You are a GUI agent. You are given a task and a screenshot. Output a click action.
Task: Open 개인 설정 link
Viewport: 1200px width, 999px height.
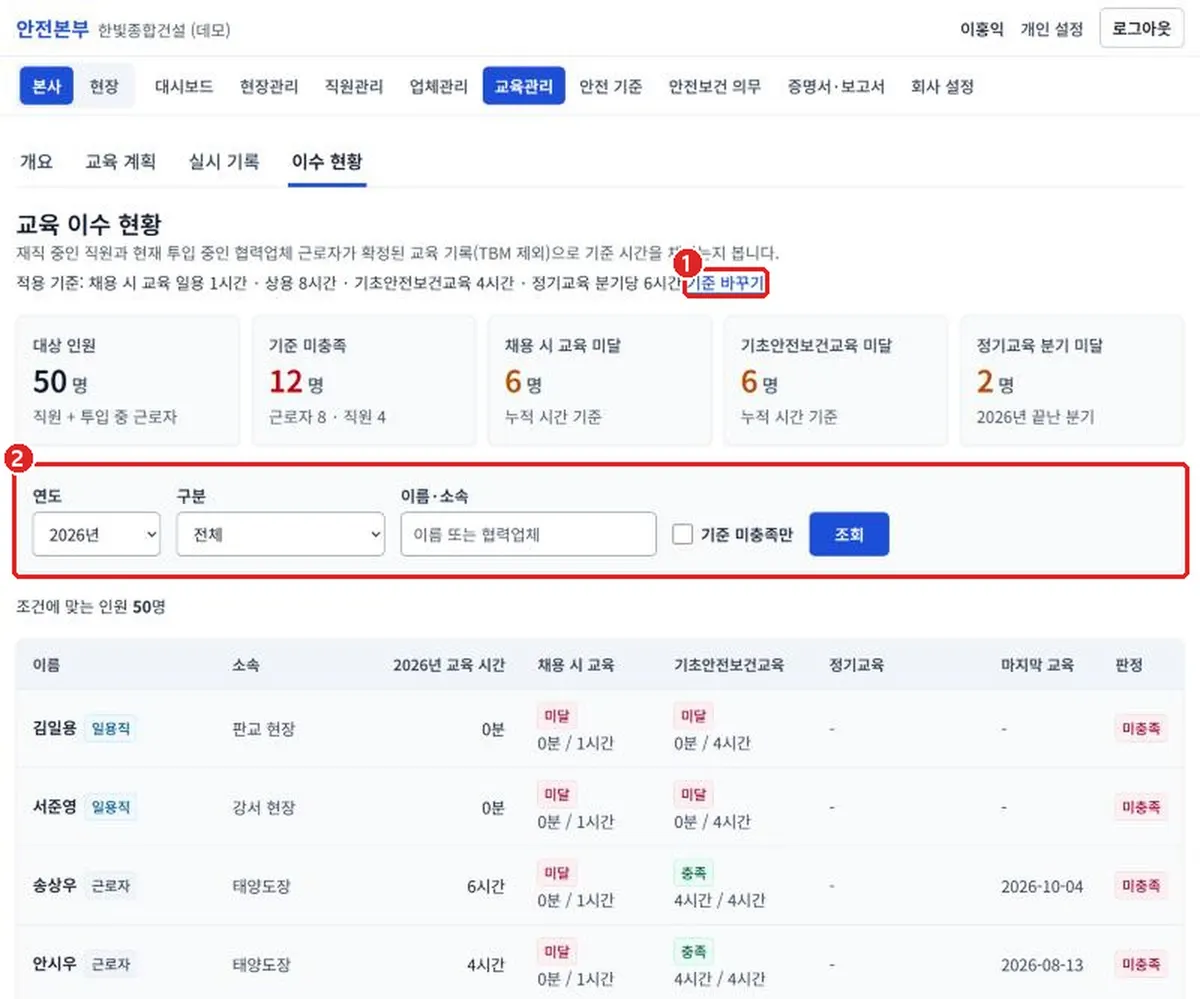(x=1051, y=30)
